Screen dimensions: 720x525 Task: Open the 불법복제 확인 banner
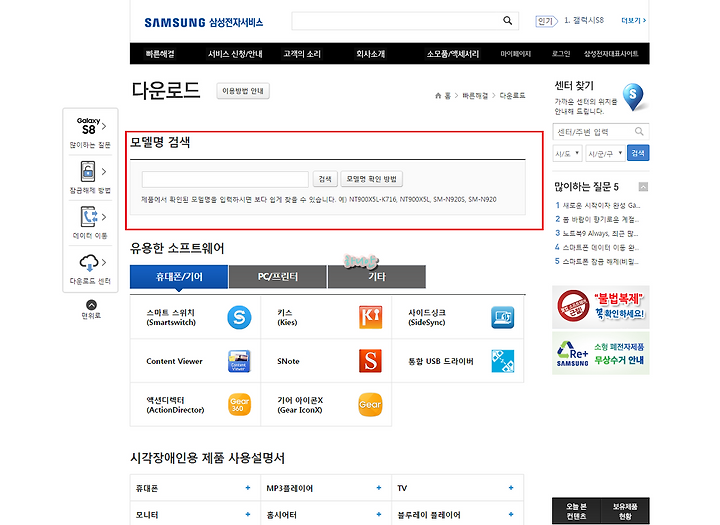[x=601, y=307]
